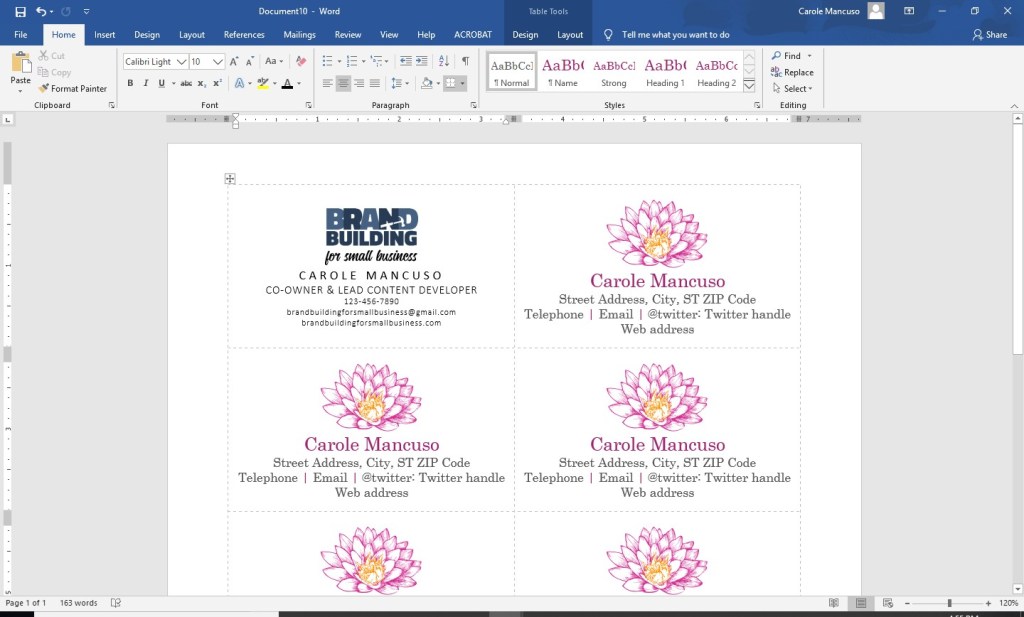Click the Sort icon in Paragraph group
The height and width of the screenshot is (617, 1024).
[x=444, y=61]
